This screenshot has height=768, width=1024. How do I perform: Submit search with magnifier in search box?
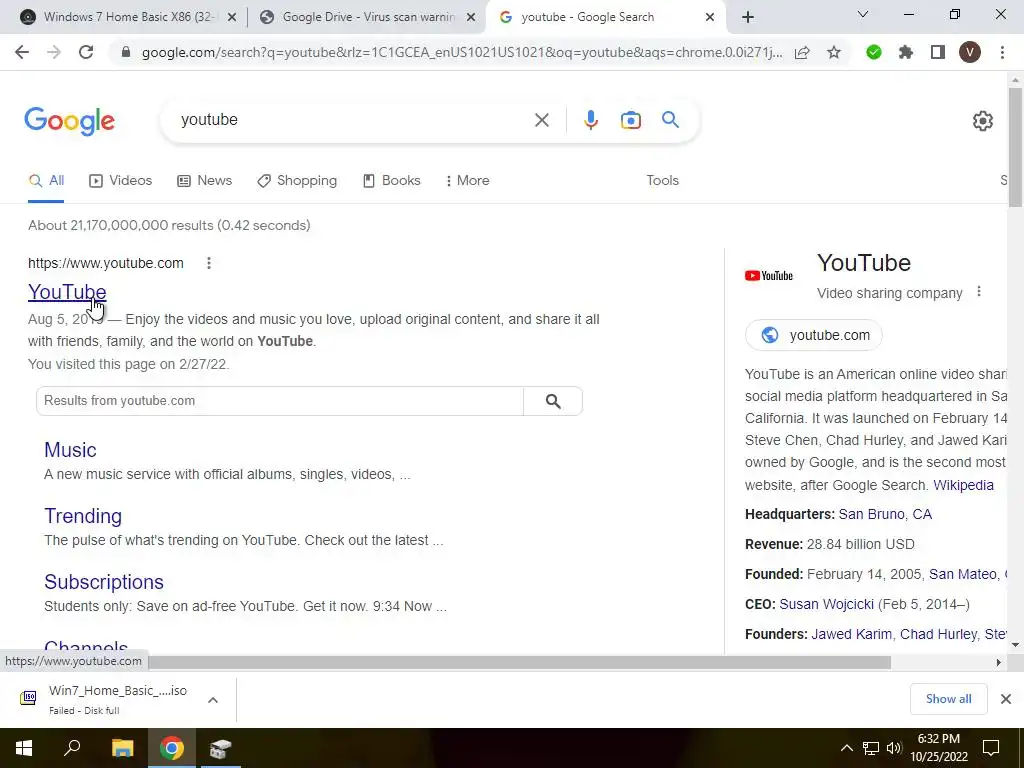click(x=670, y=120)
